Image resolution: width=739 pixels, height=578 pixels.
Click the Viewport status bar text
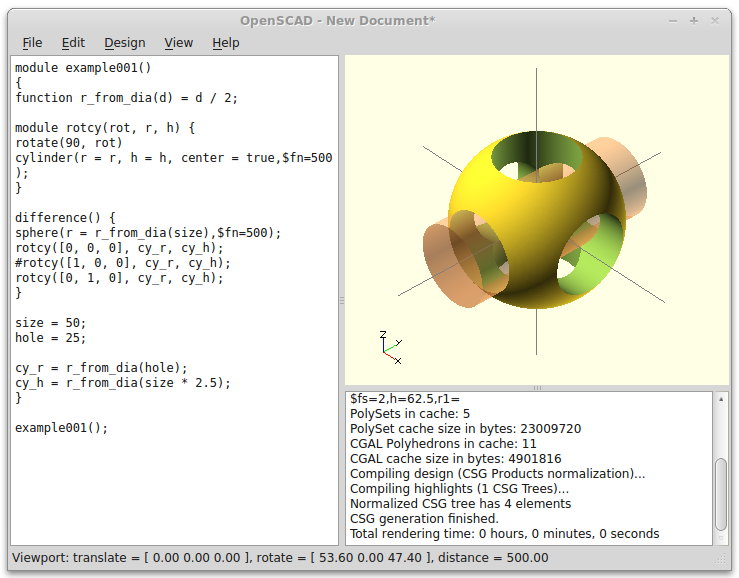coord(280,558)
